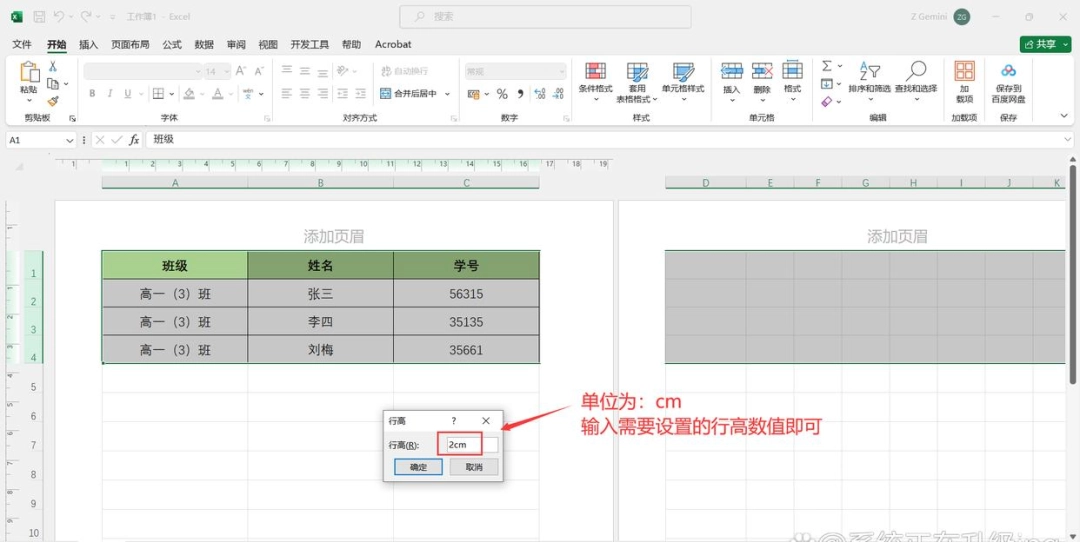This screenshot has width=1080, height=542.
Task: Click the phonetic guide (wén) icon
Action: 248,94
